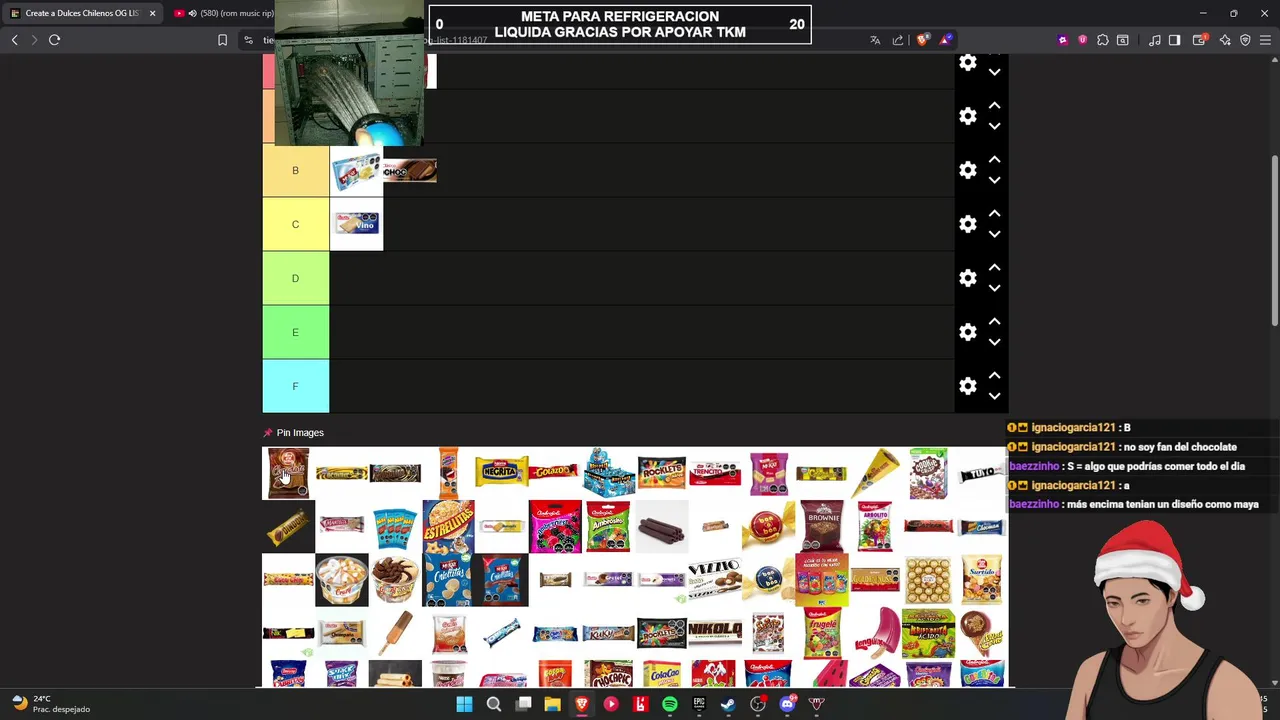Open the weather widget showing 24°C

click(50, 704)
